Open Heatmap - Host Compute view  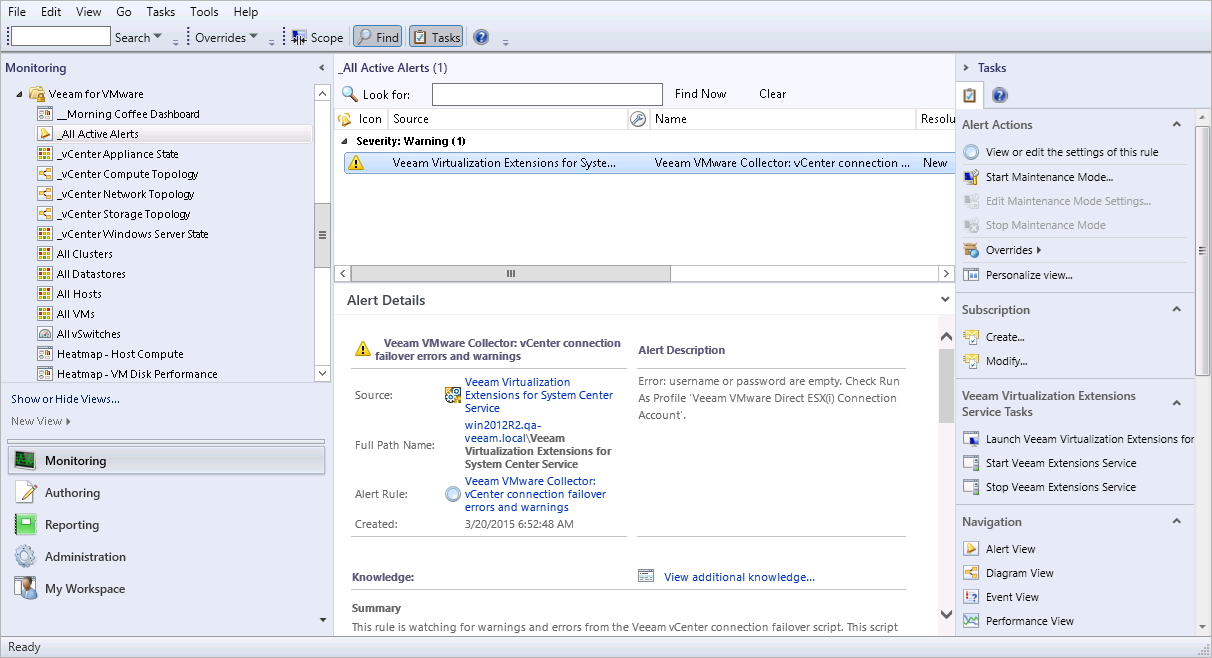(x=120, y=354)
